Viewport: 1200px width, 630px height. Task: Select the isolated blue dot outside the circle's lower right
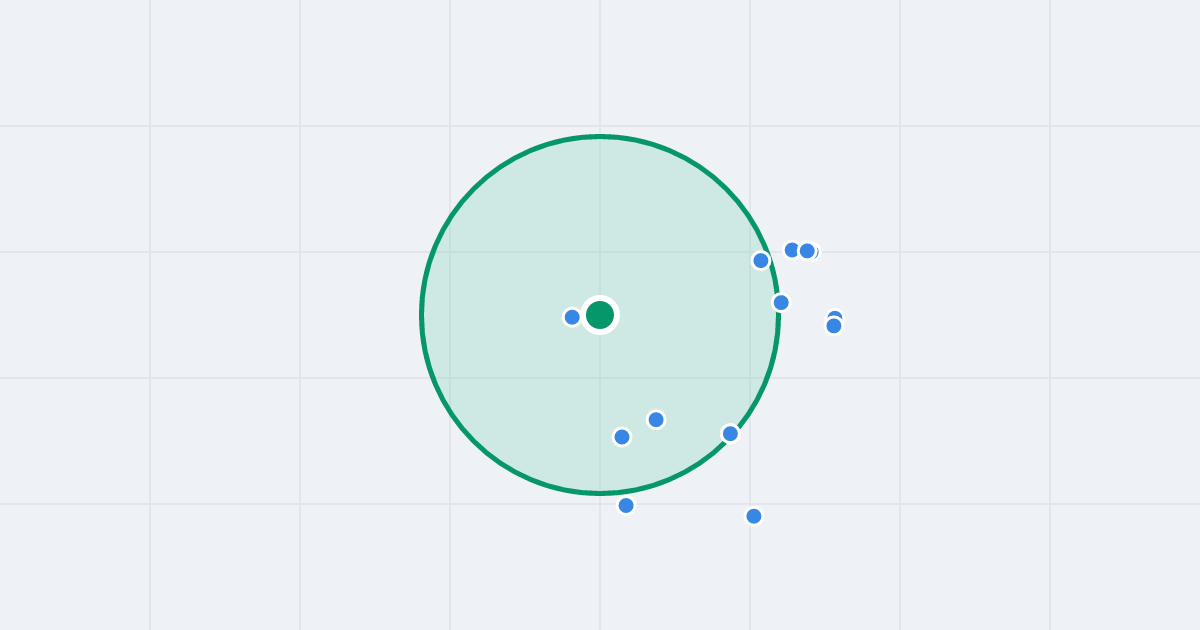[x=754, y=516]
